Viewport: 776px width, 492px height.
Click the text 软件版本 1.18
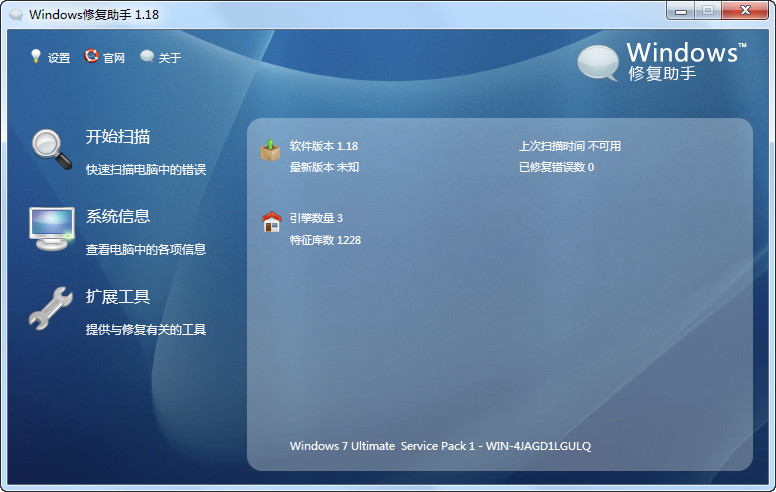(324, 146)
